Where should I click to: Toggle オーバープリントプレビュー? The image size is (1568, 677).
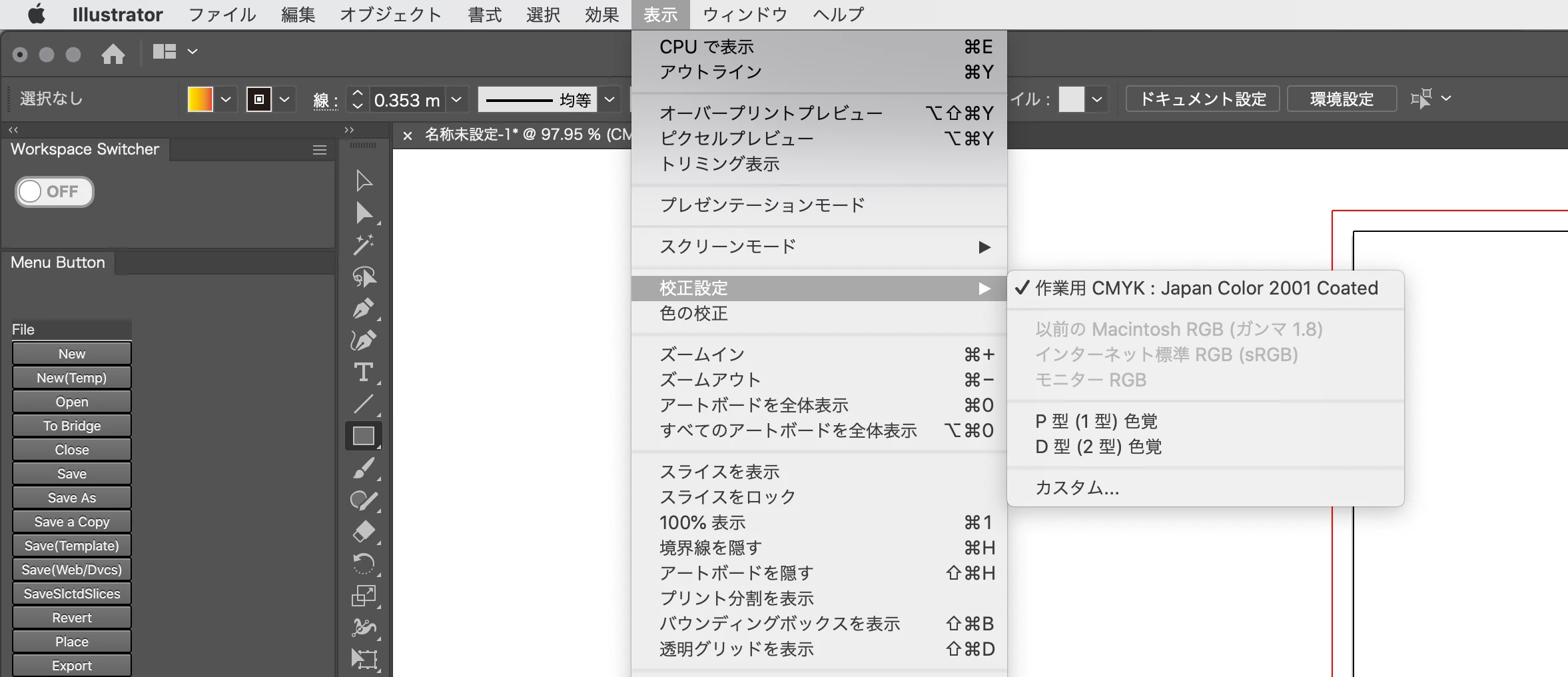click(819, 113)
